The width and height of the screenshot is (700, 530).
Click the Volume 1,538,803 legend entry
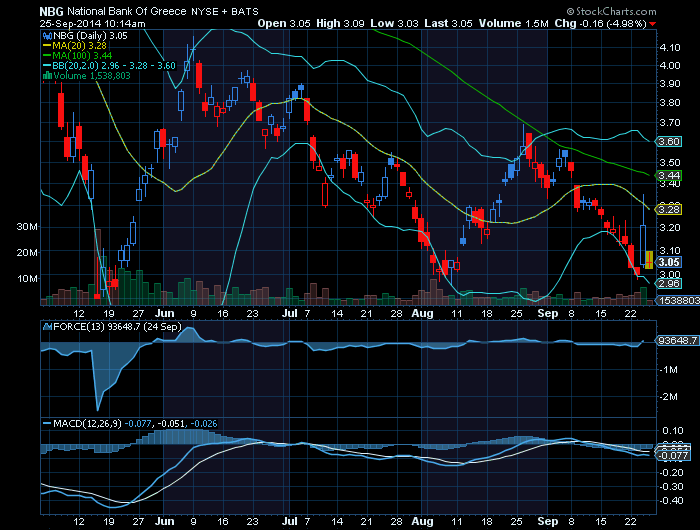[x=87, y=76]
